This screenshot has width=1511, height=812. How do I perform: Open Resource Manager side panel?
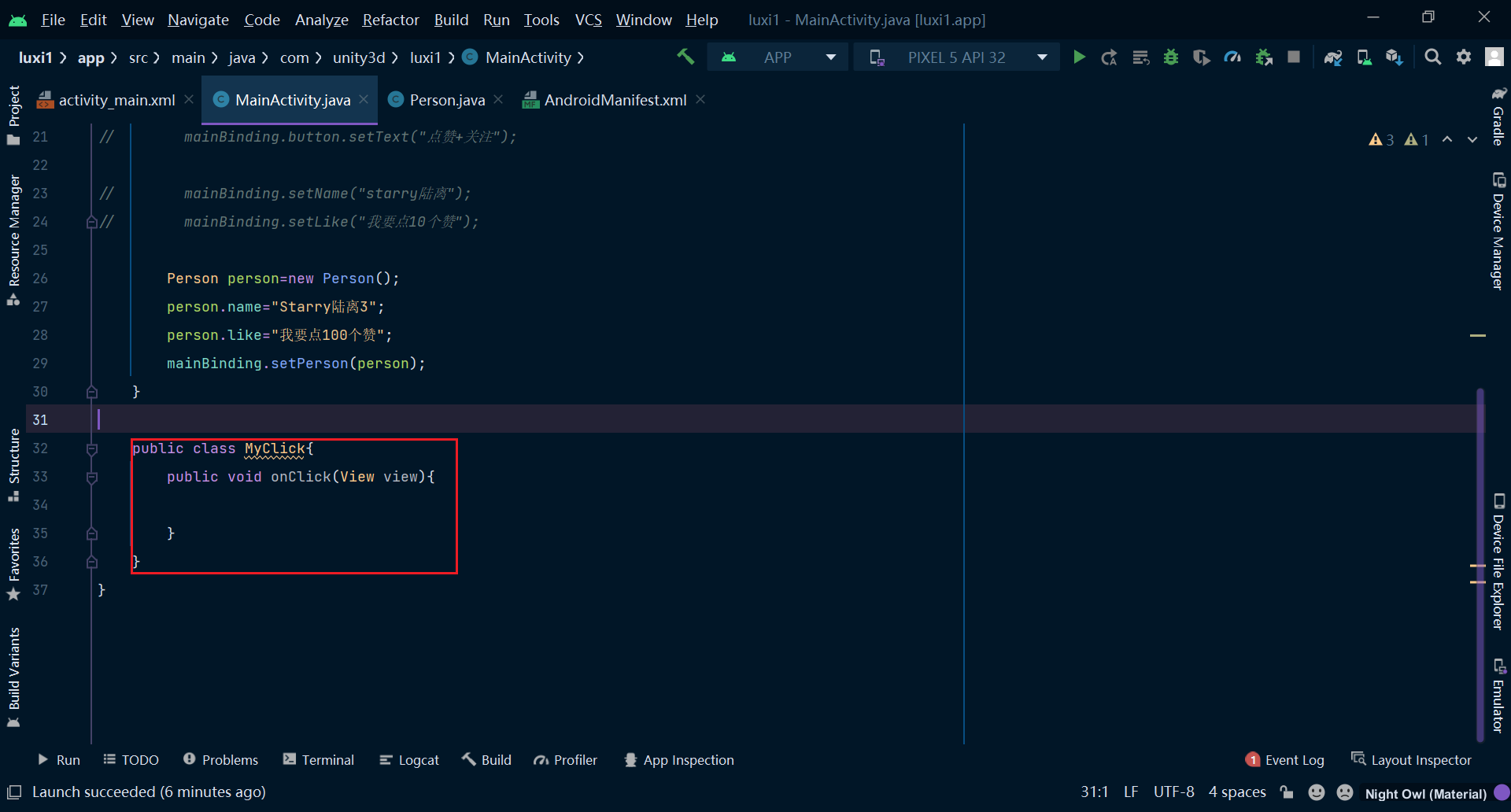click(x=13, y=240)
